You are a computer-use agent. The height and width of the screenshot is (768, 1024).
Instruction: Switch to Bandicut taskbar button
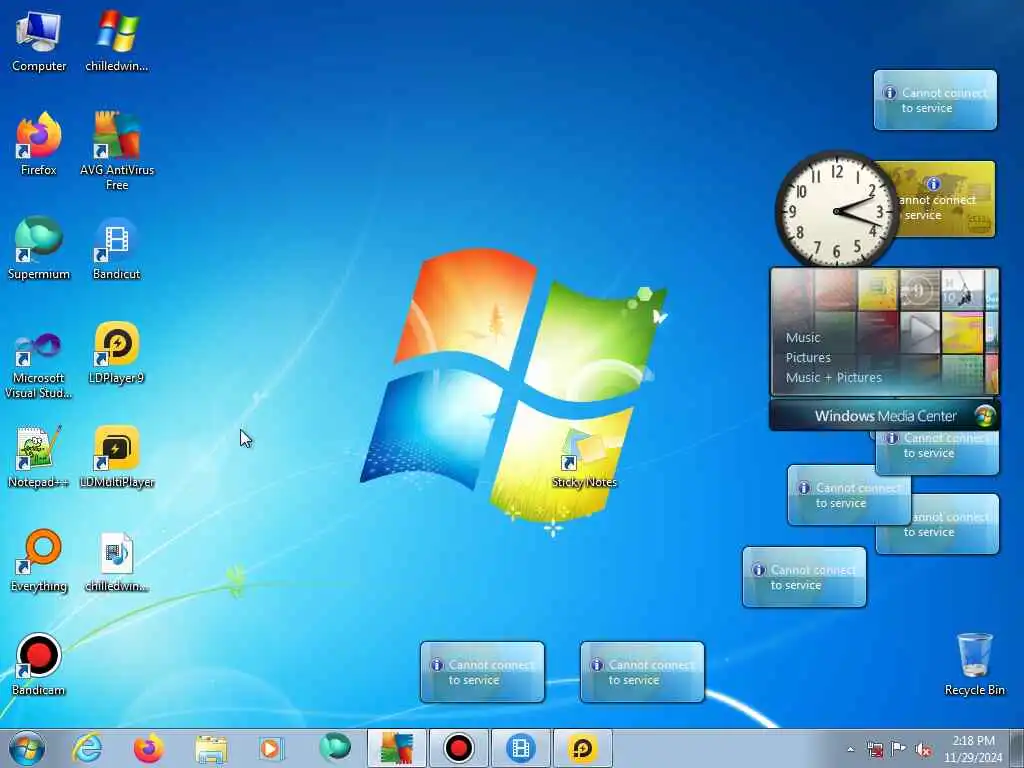[520, 748]
